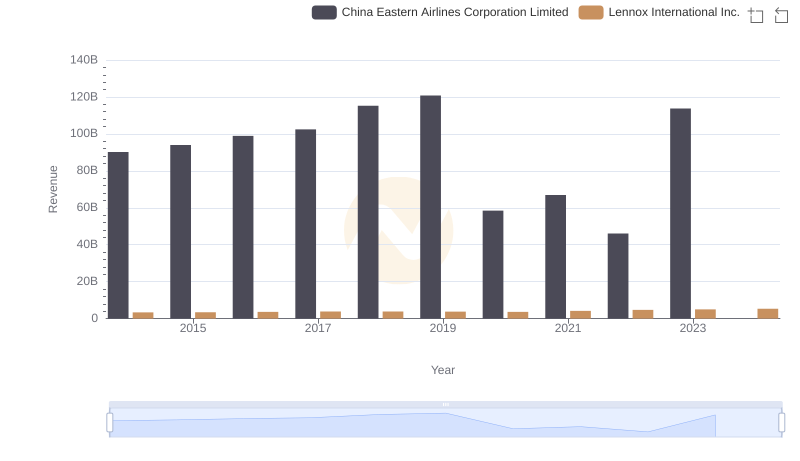The width and height of the screenshot is (800, 461).
Task: Hide Lennox International Inc. series label
Action: pyautogui.click(x=674, y=12)
